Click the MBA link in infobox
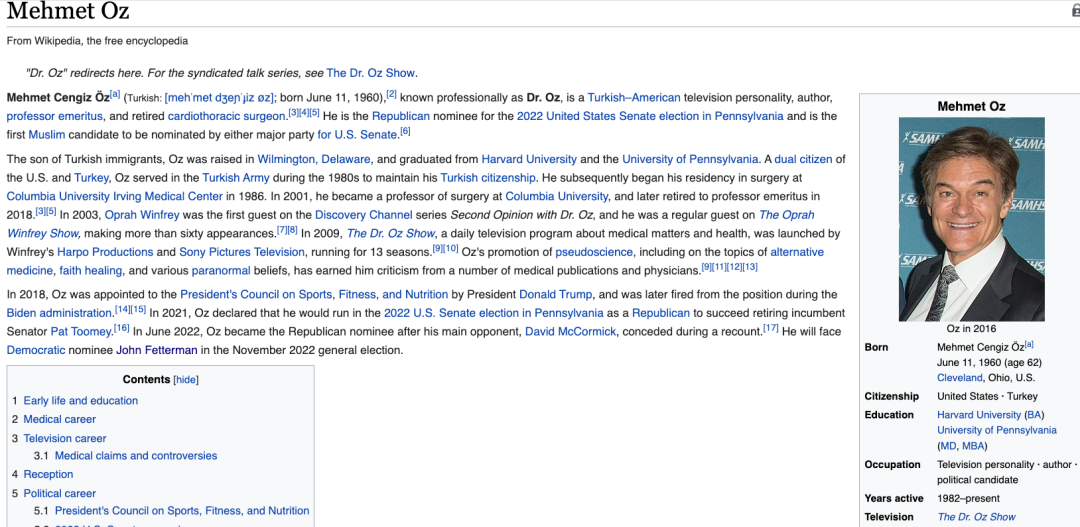Viewport: 1080px width, 527px height. (x=975, y=446)
